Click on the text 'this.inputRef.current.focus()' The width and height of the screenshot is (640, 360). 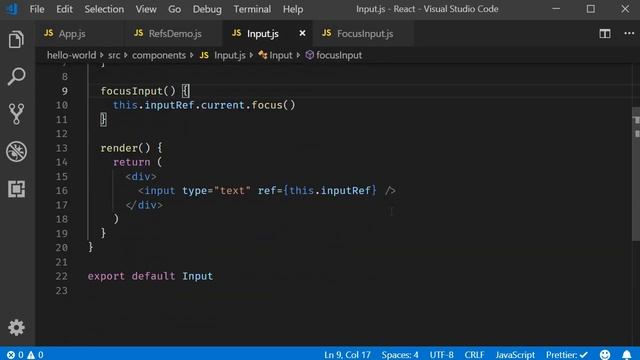click(x=204, y=105)
